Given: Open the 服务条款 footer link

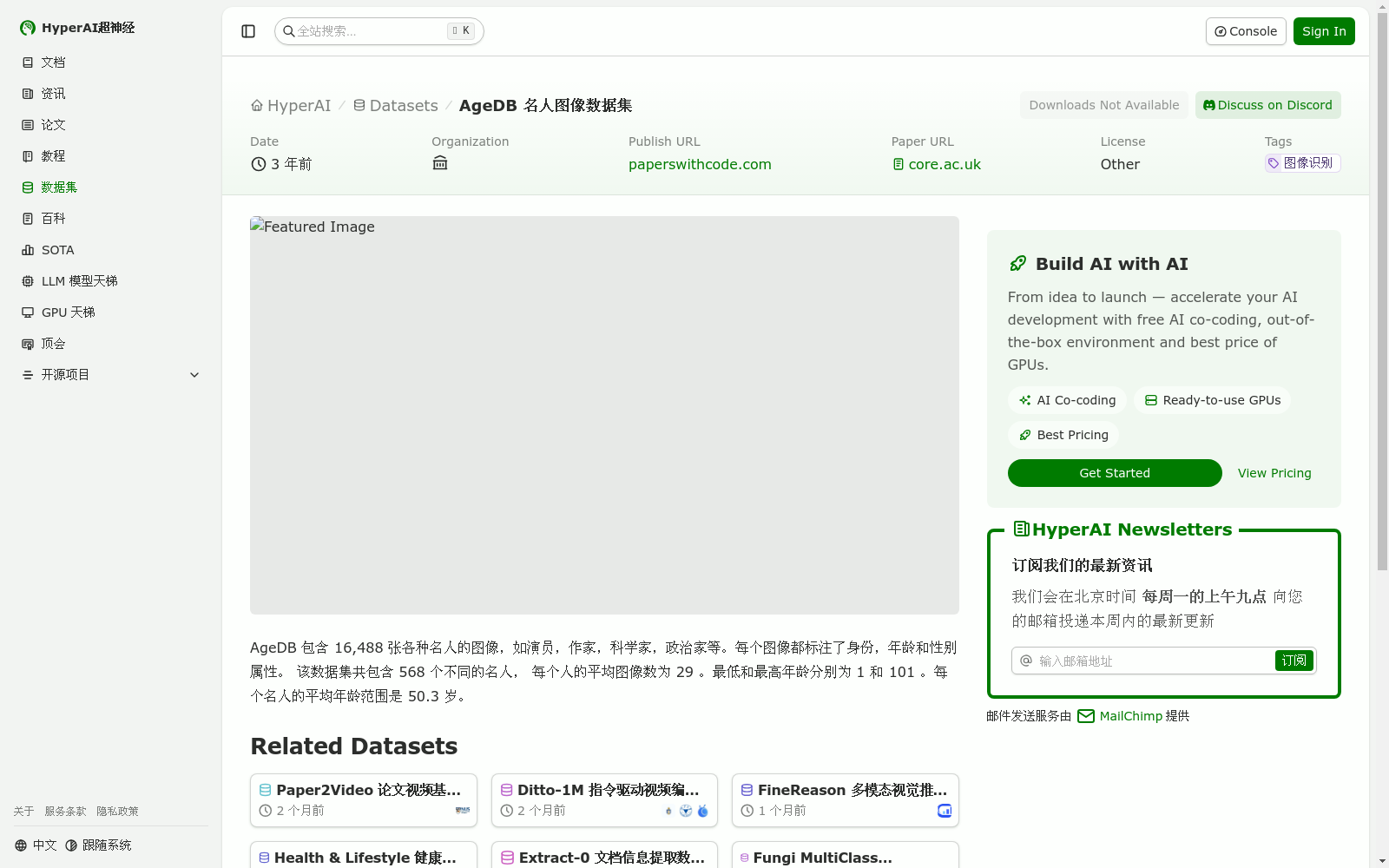Looking at the screenshot, I should (65, 812).
